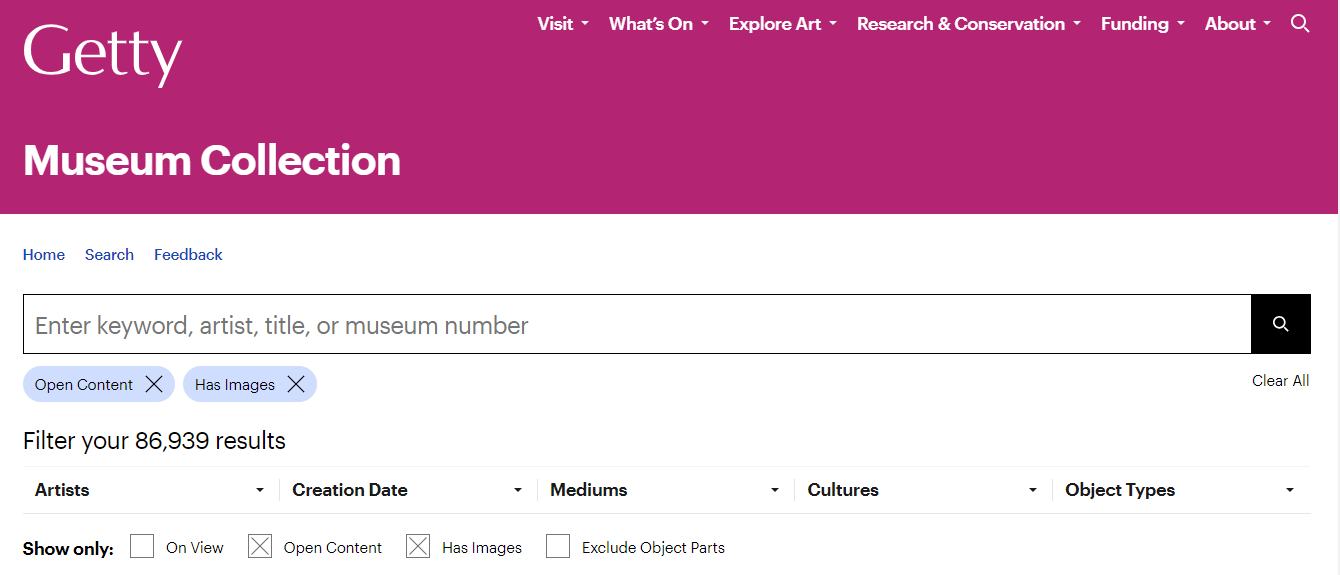The image size is (1340, 575).
Task: Submit search with black magnifier button
Action: (x=1280, y=324)
